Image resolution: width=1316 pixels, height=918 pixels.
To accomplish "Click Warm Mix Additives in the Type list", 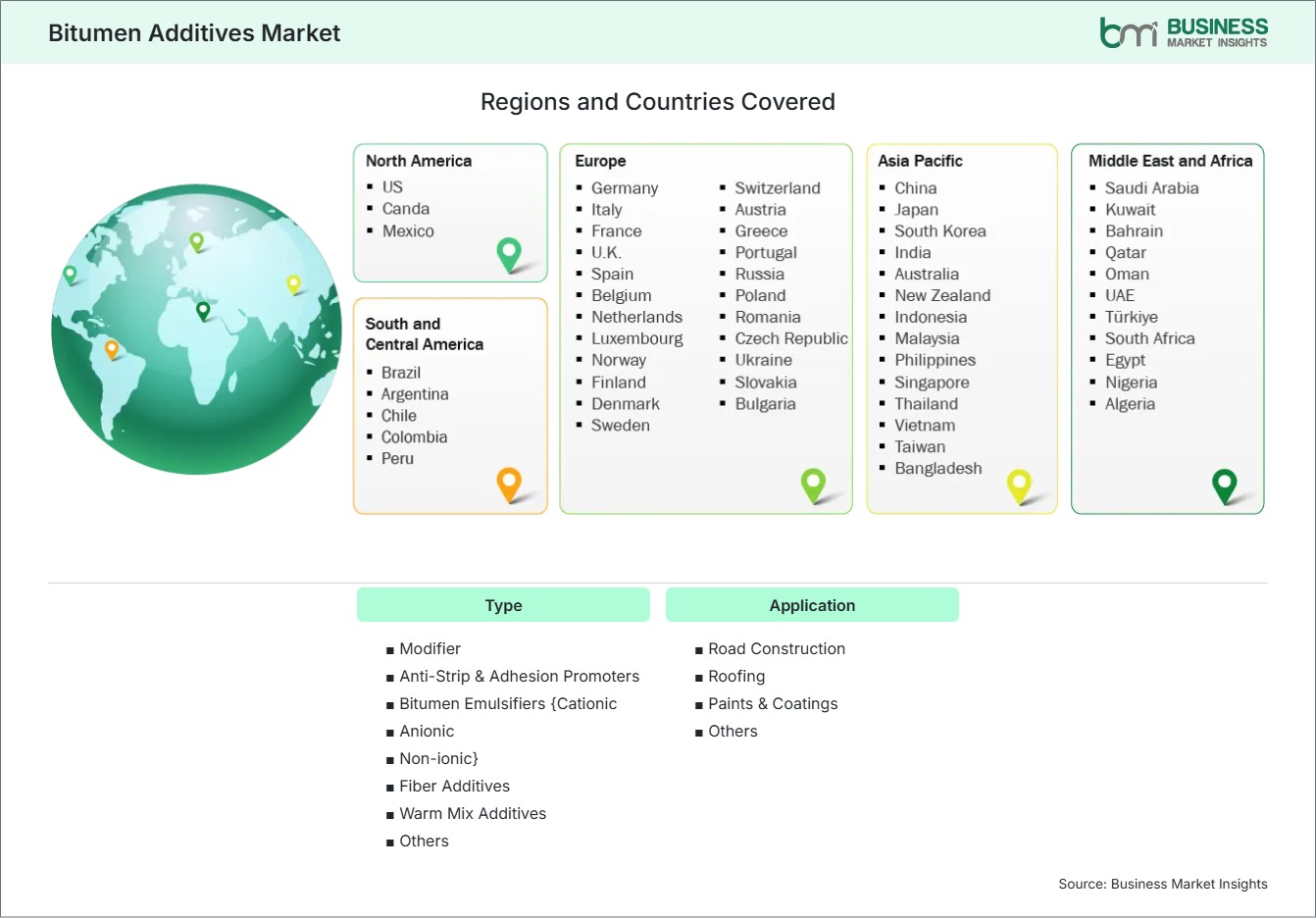I will [x=473, y=813].
